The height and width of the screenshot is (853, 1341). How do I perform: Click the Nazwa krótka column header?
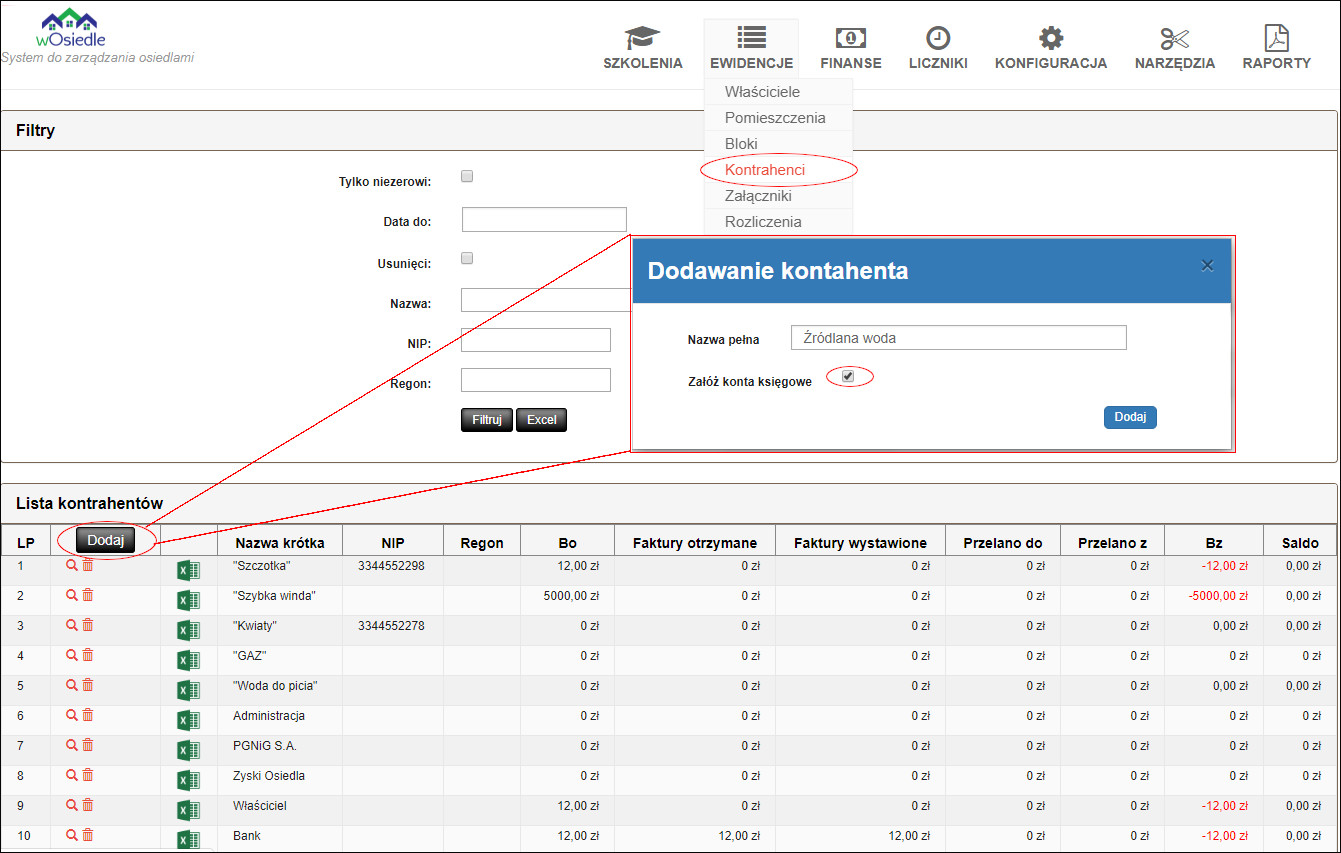pyautogui.click(x=280, y=543)
